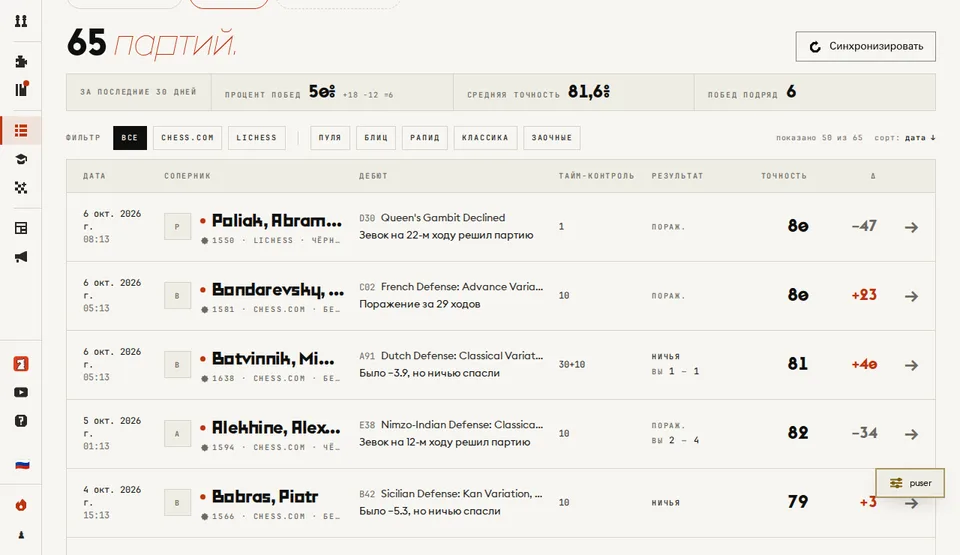Click the +23 rating change value
The width and height of the screenshot is (960, 555).
[864, 295]
